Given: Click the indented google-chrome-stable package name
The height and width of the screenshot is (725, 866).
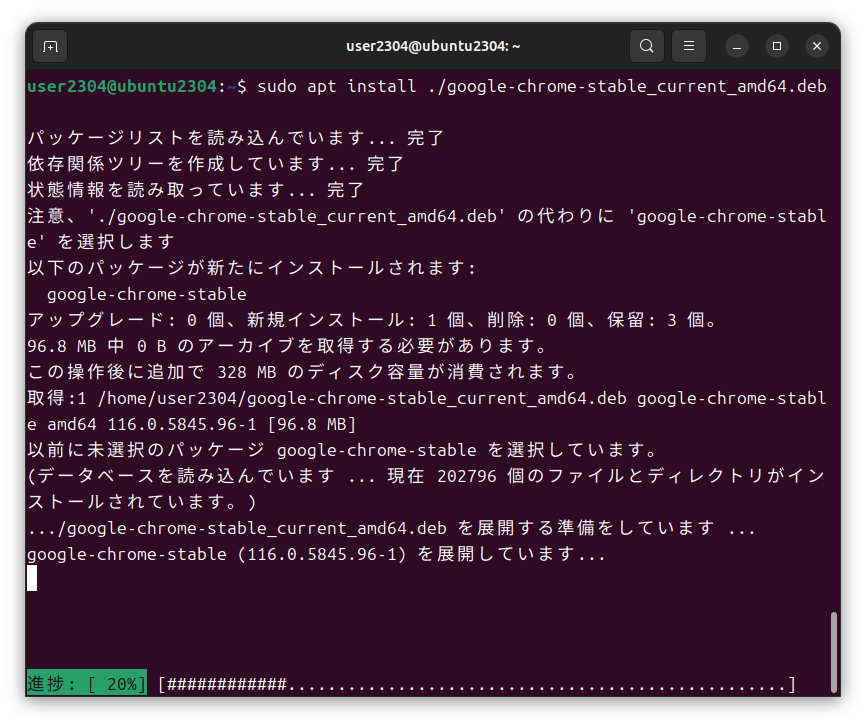Looking at the screenshot, I should (146, 294).
